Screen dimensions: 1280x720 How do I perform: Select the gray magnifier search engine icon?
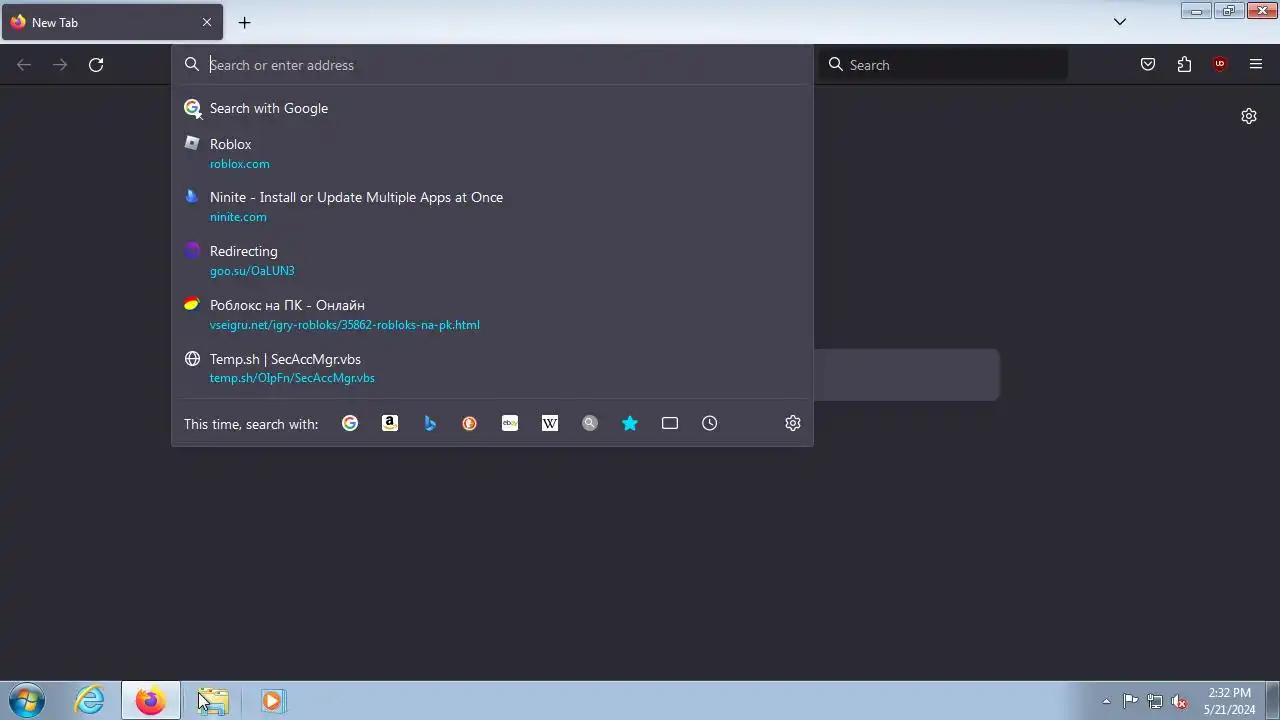[x=590, y=423]
